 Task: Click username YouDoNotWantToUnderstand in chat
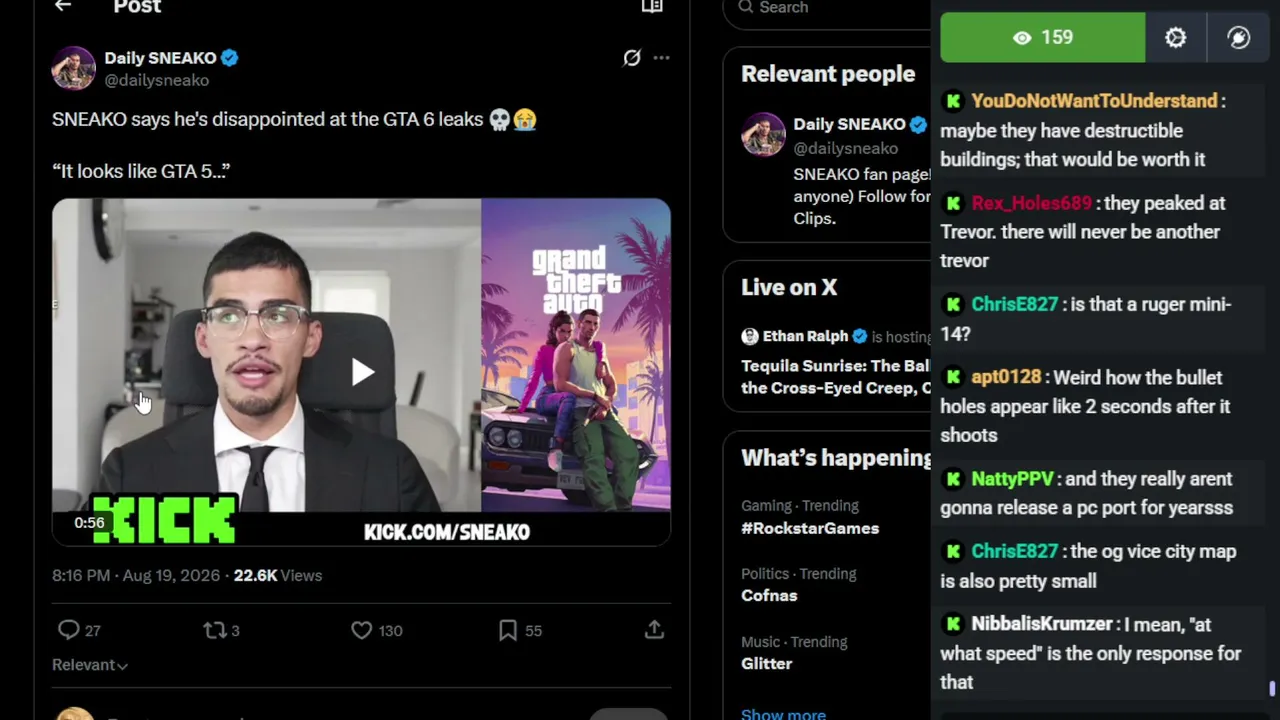click(1094, 101)
